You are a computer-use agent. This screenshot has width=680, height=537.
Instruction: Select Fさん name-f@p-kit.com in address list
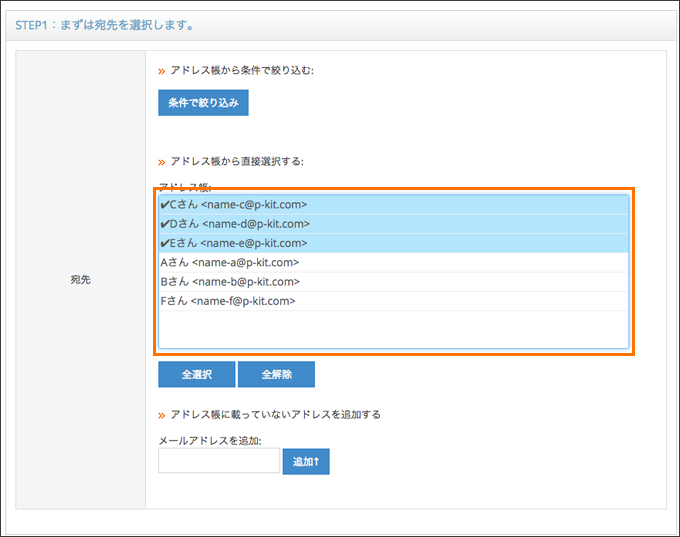tap(394, 301)
